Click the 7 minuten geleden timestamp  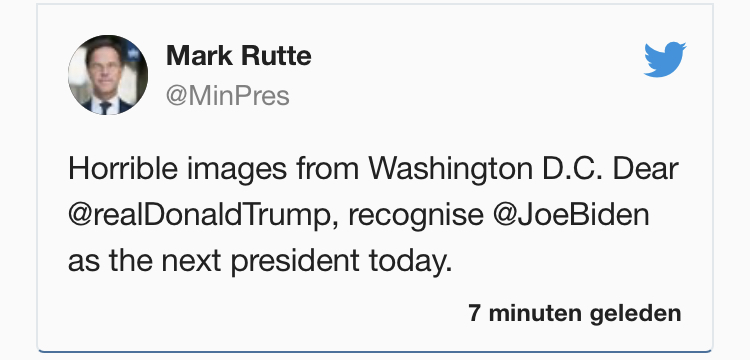pos(574,313)
